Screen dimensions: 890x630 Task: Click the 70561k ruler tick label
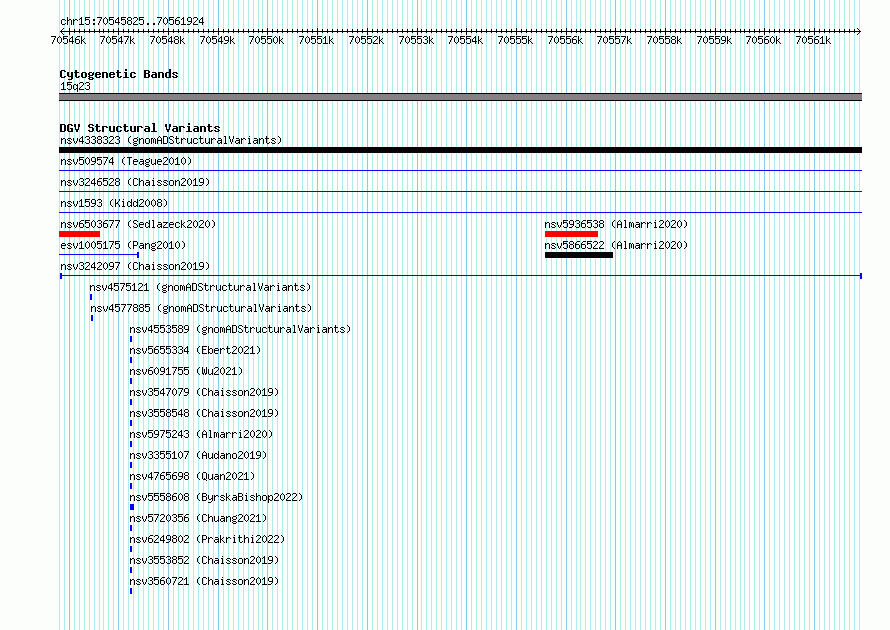point(813,40)
